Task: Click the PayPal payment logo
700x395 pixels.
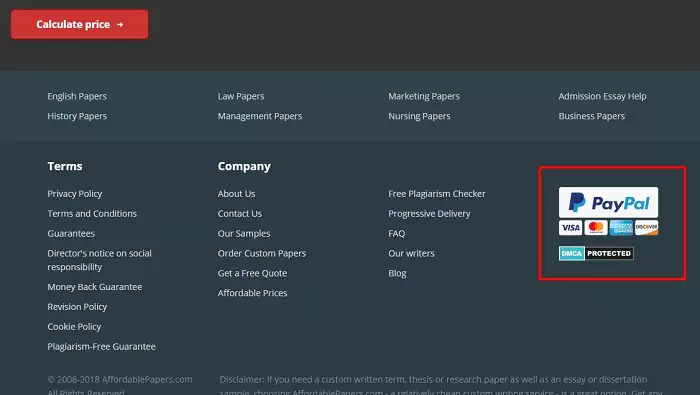Action: (608, 203)
